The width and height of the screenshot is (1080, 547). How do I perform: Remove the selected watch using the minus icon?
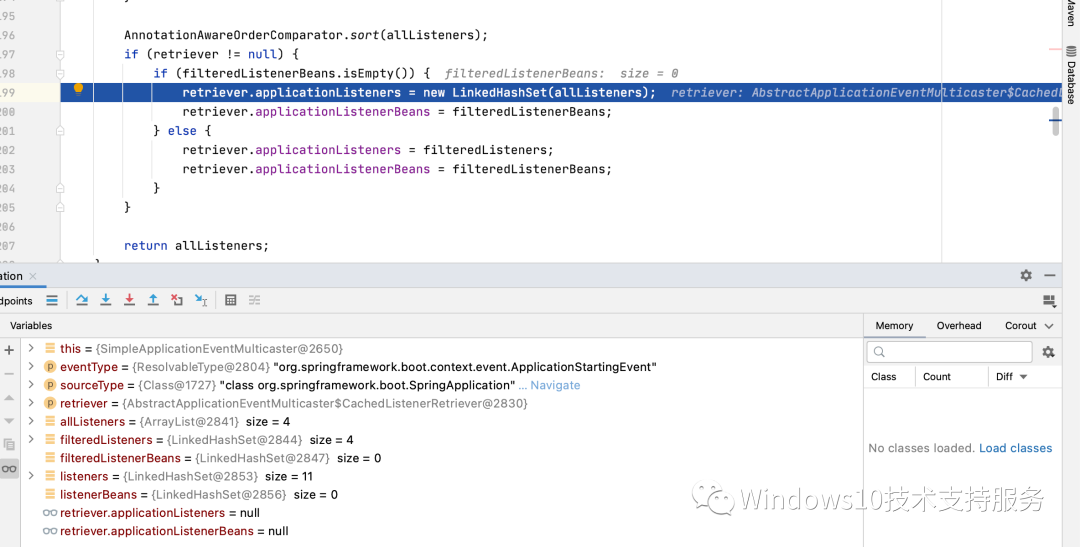pyautogui.click(x=9, y=373)
